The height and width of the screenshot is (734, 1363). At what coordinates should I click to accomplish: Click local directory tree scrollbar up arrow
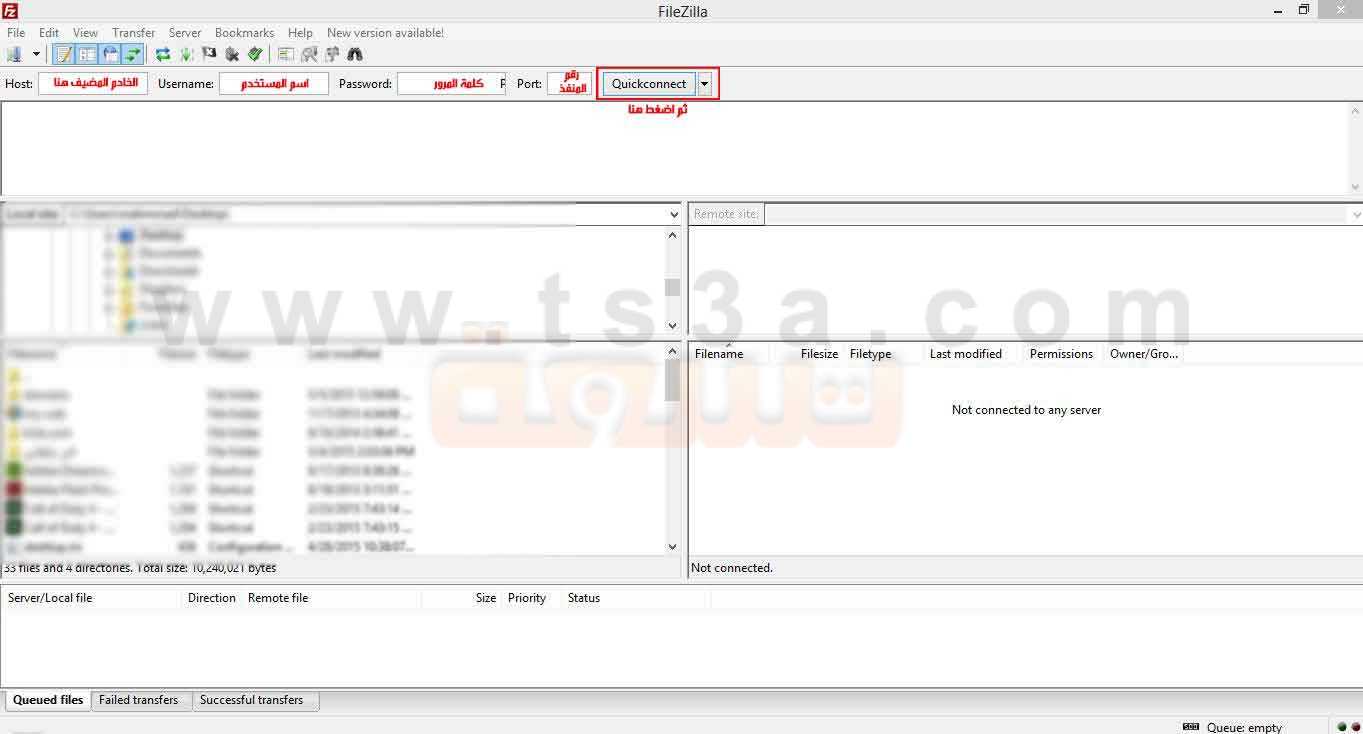click(x=672, y=235)
